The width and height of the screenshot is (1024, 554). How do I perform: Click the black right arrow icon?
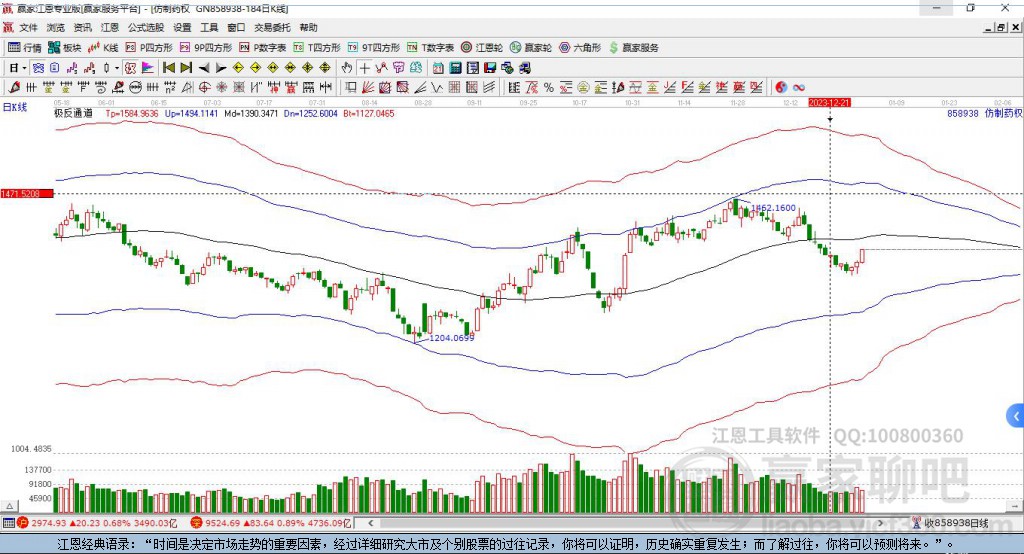(221, 68)
